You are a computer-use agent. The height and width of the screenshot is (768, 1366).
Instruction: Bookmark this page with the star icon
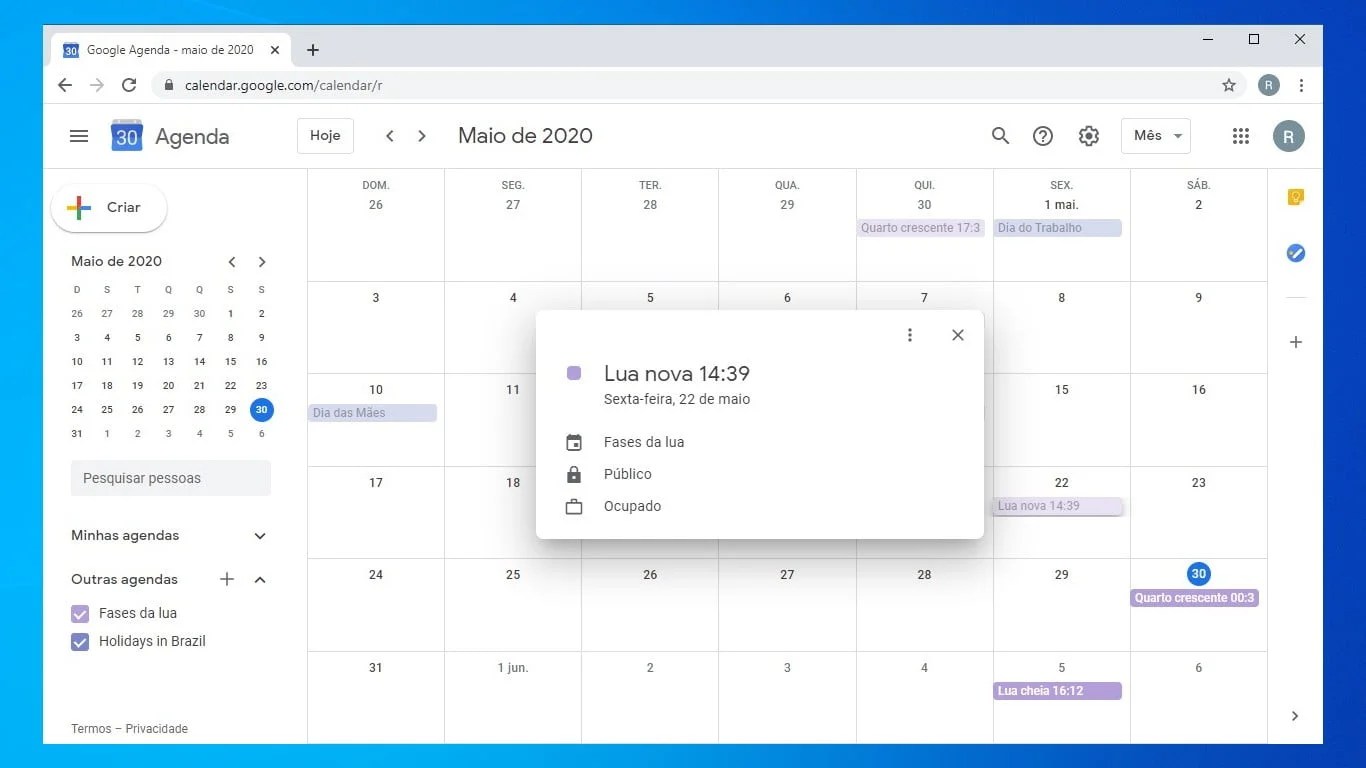coord(1229,85)
